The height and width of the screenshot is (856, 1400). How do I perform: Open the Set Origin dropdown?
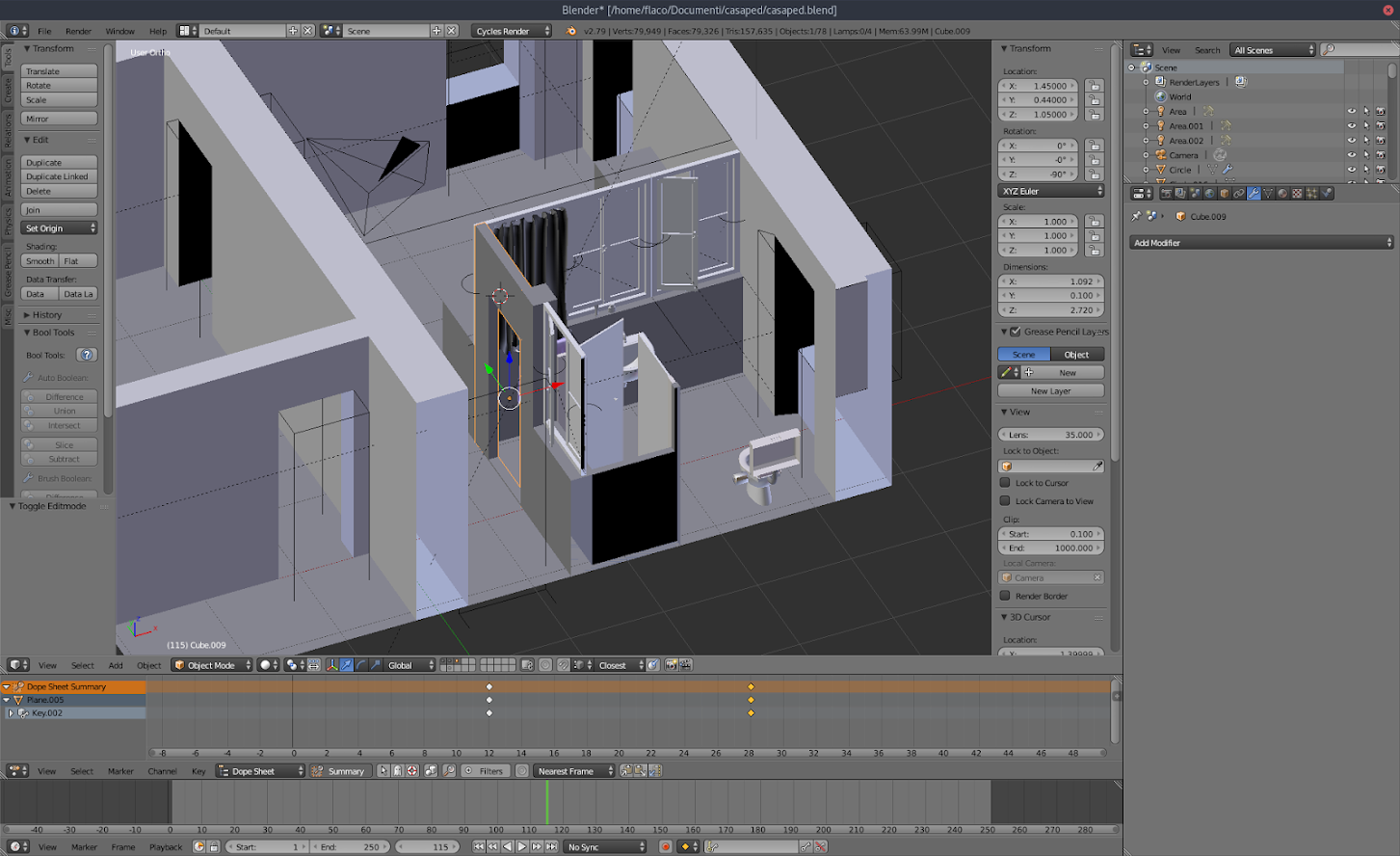coord(60,228)
